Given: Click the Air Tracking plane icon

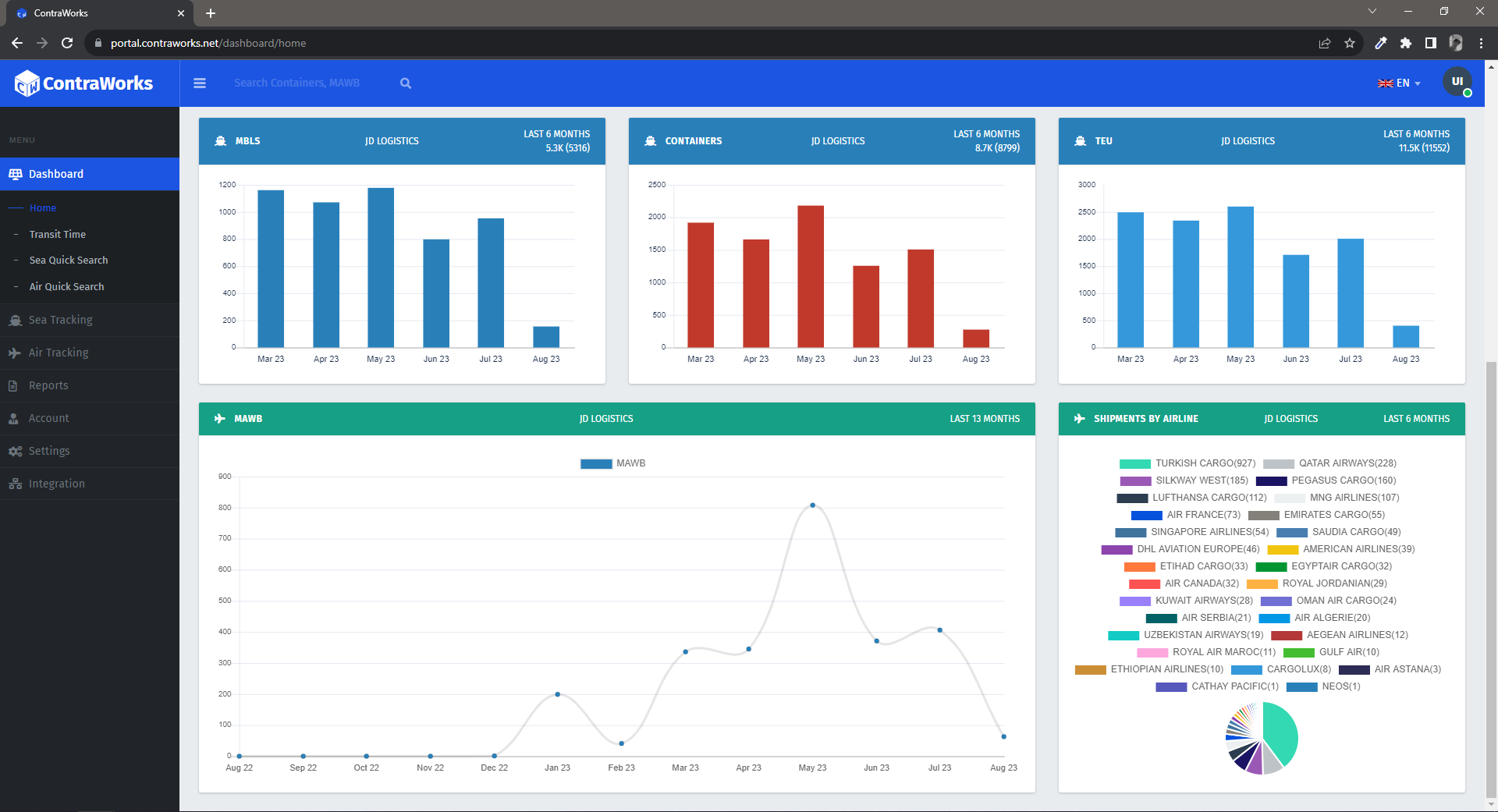Looking at the screenshot, I should coord(15,353).
